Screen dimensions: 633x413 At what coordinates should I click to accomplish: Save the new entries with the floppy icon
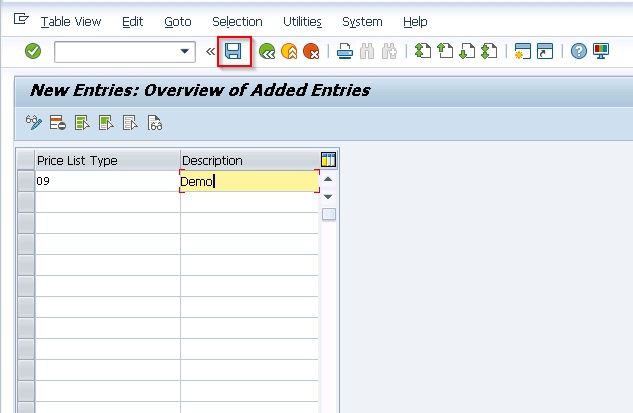pyautogui.click(x=233, y=51)
